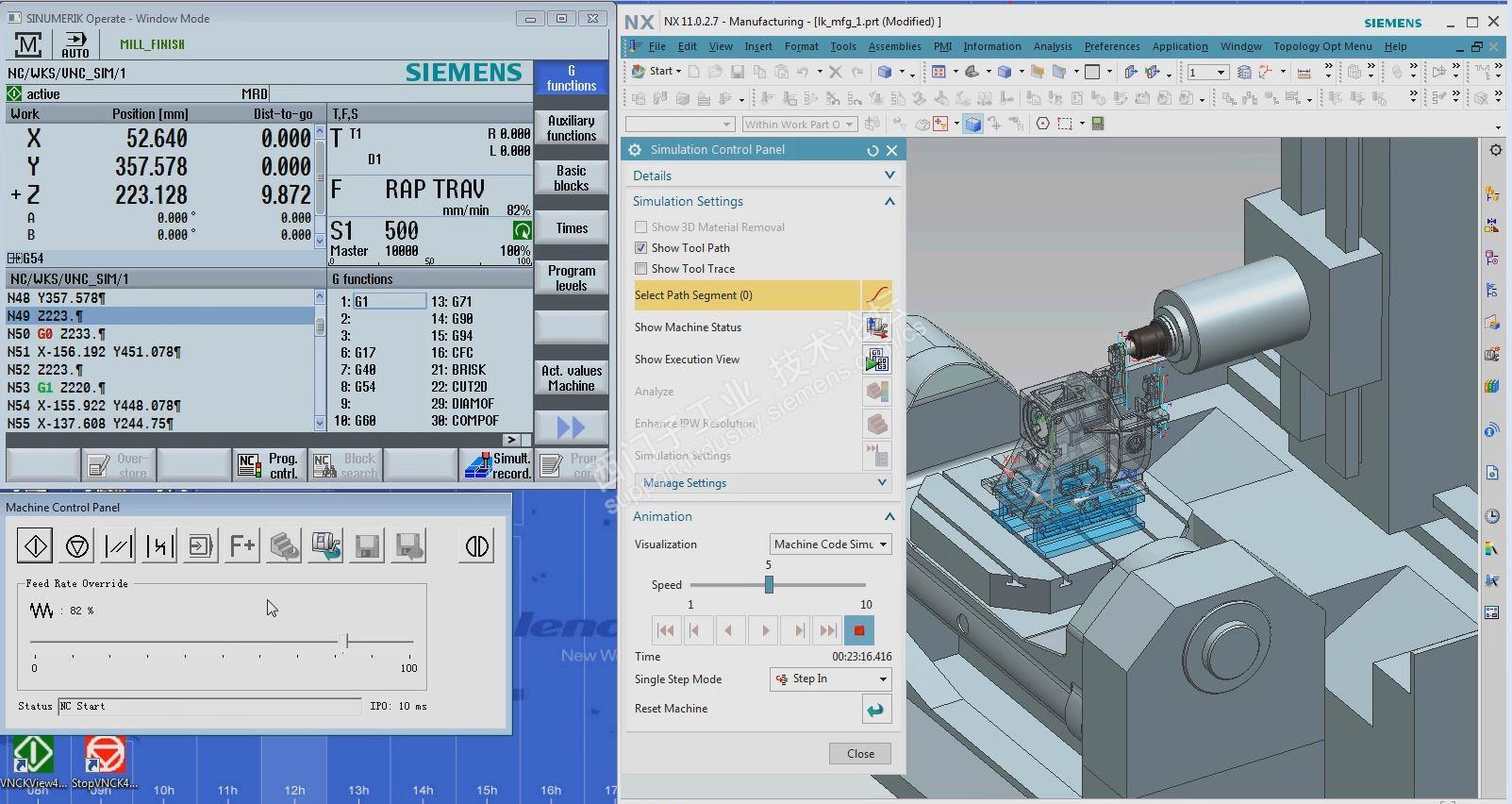Click the Select Path Segment curve icon

click(876, 295)
